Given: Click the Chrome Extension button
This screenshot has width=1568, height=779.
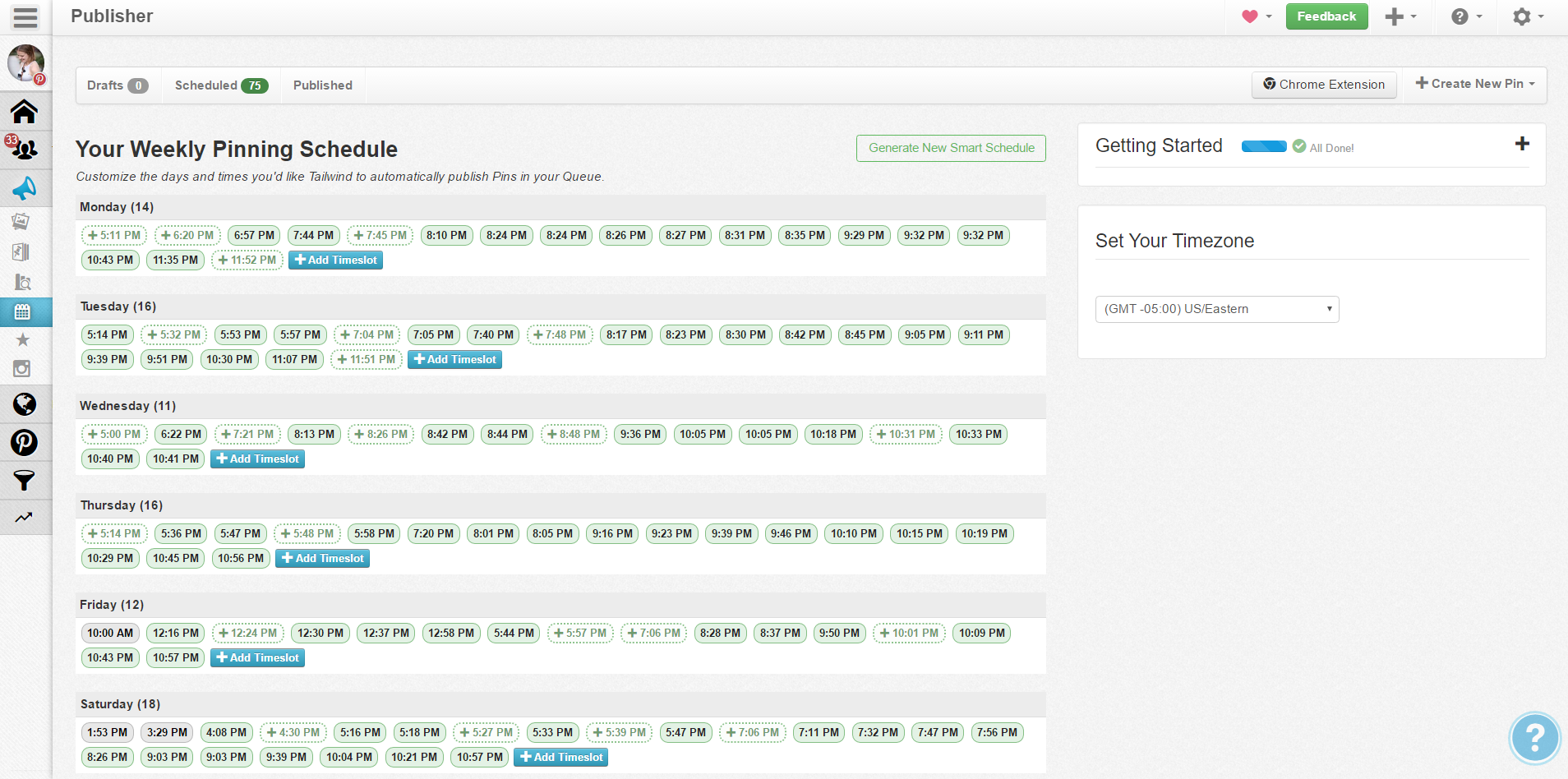Looking at the screenshot, I should [1324, 85].
